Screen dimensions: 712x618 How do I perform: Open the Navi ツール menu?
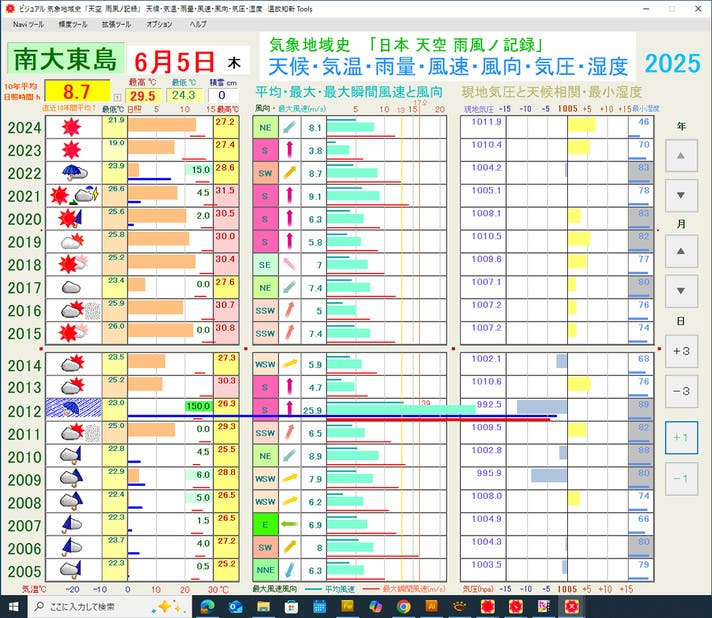28,23
